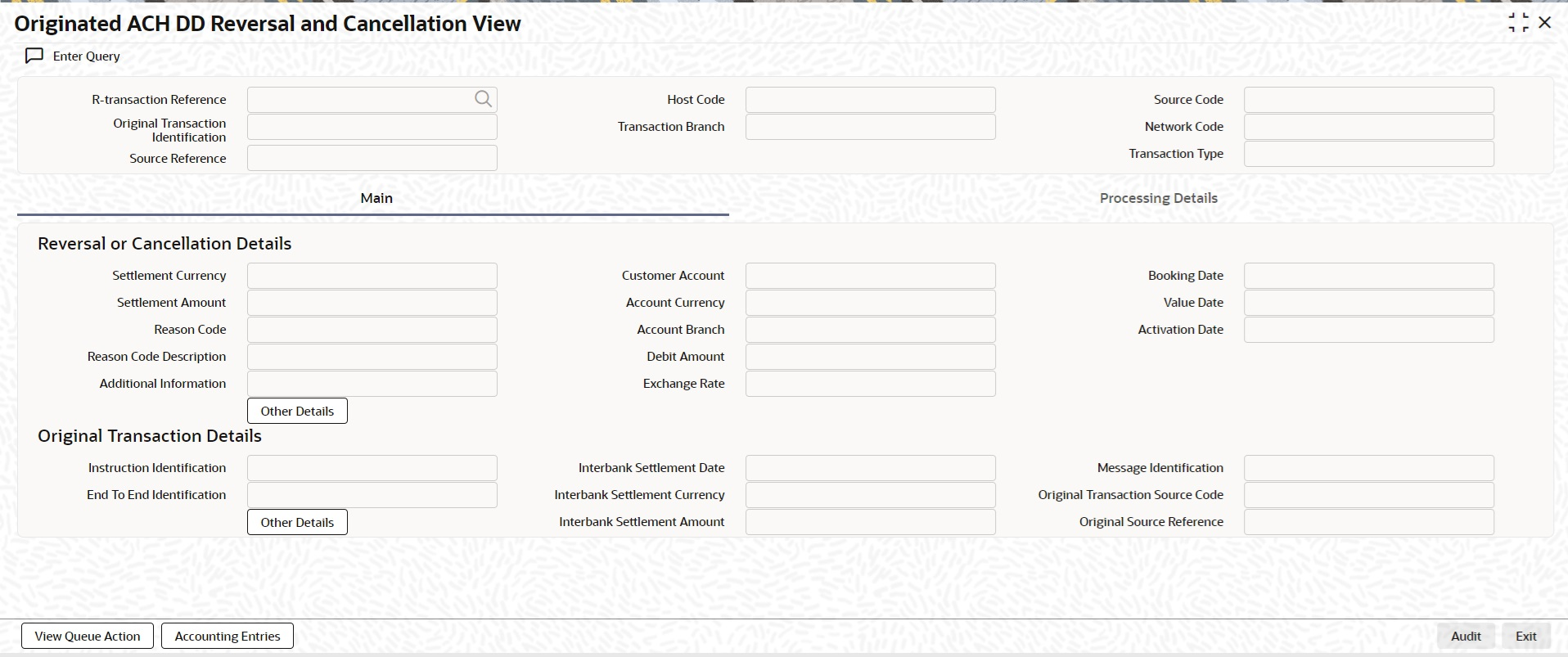Open the R-transaction Reference search lookup
The image size is (1568, 657).
(x=483, y=99)
